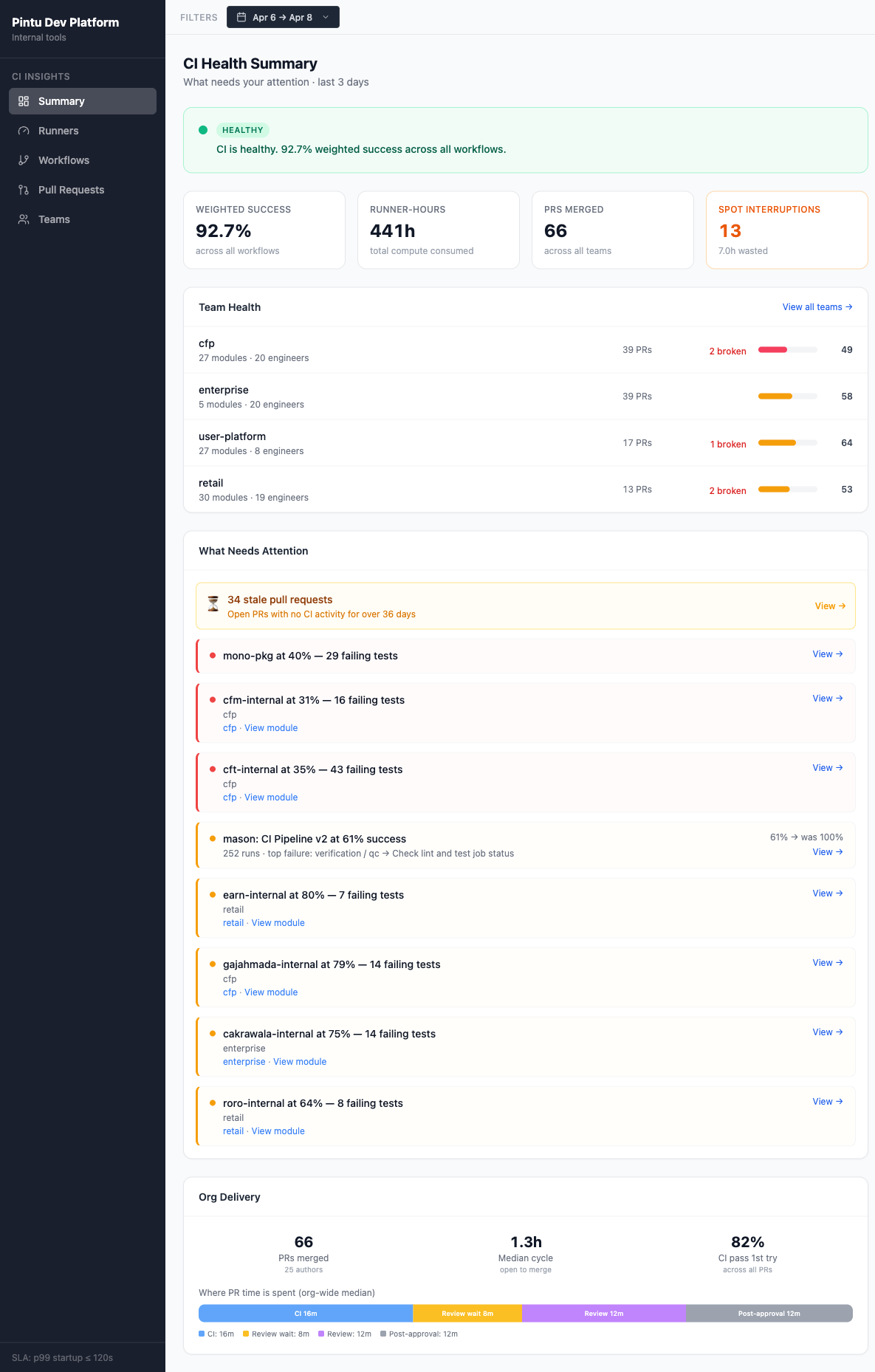
Task: Click the Post-approval legend entry
Action: (x=419, y=1334)
